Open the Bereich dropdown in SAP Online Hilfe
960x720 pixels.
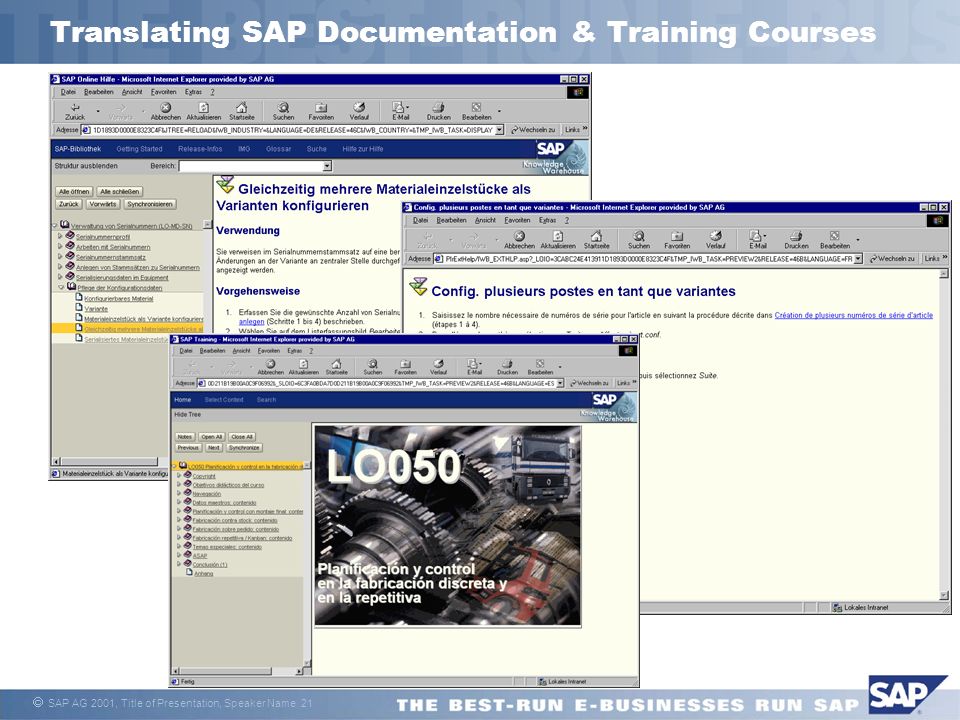point(328,166)
